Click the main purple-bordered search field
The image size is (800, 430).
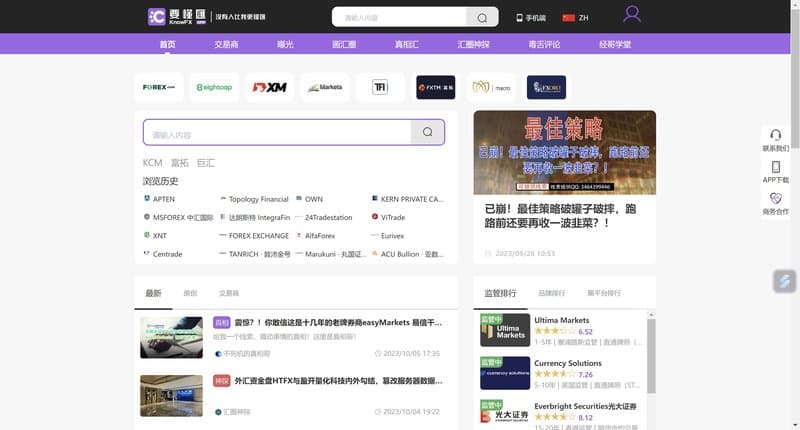(277, 133)
